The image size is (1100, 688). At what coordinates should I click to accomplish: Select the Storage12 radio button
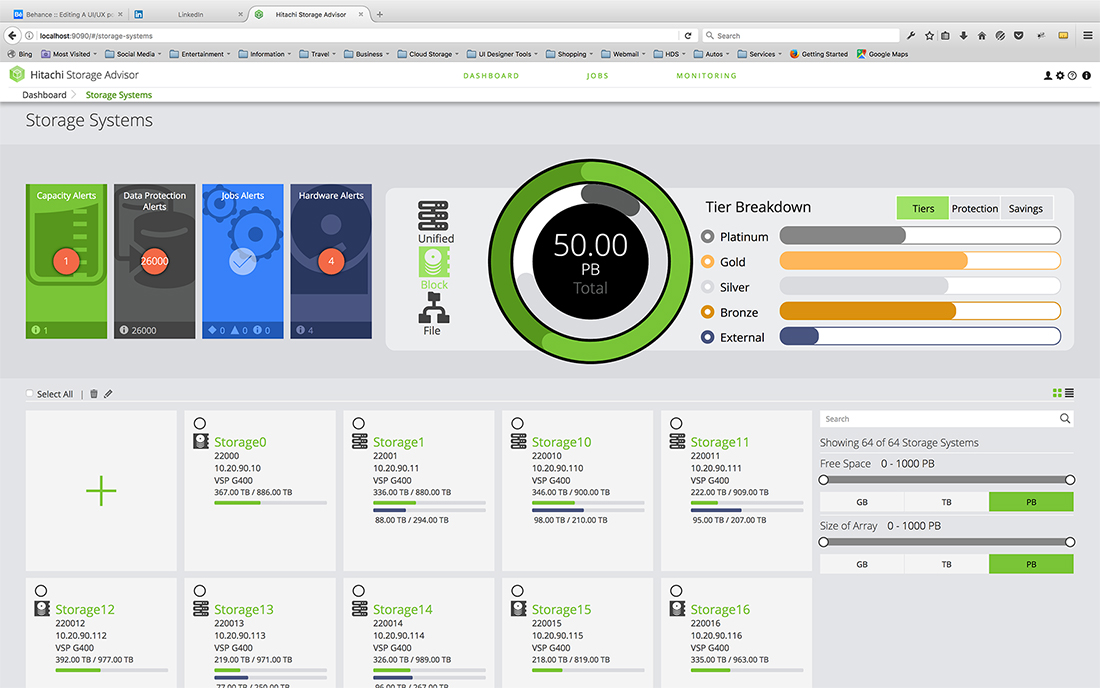(41, 591)
